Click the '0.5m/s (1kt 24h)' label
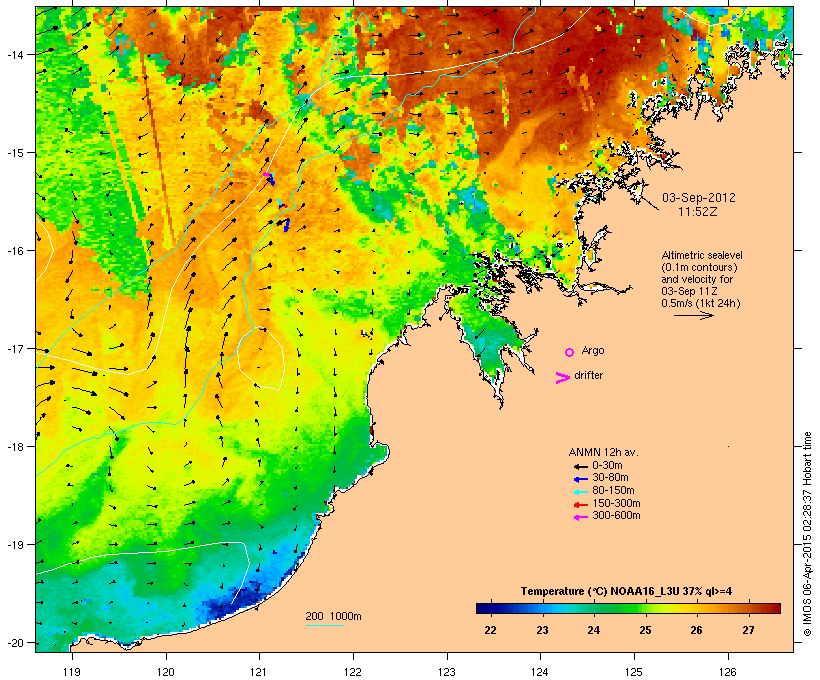The width and height of the screenshot is (820, 680). tap(701, 303)
